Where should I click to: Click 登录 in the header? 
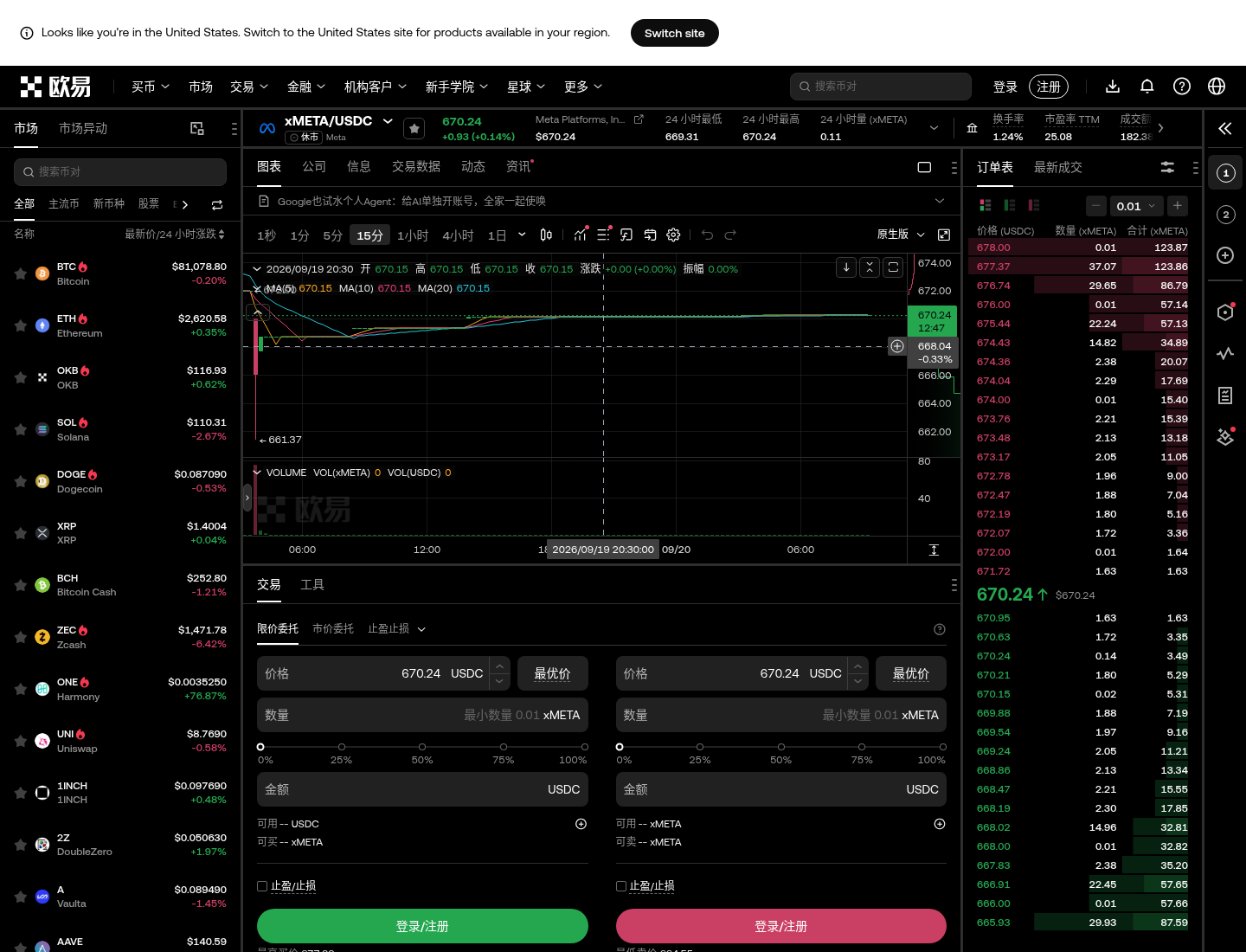click(1005, 87)
